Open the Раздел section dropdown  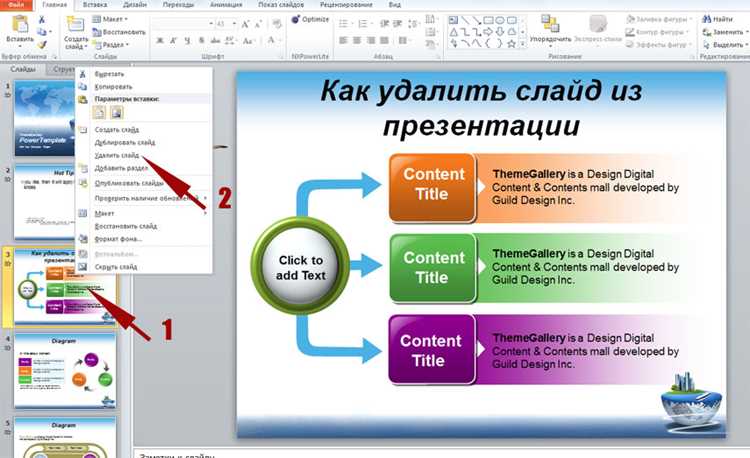pos(111,44)
